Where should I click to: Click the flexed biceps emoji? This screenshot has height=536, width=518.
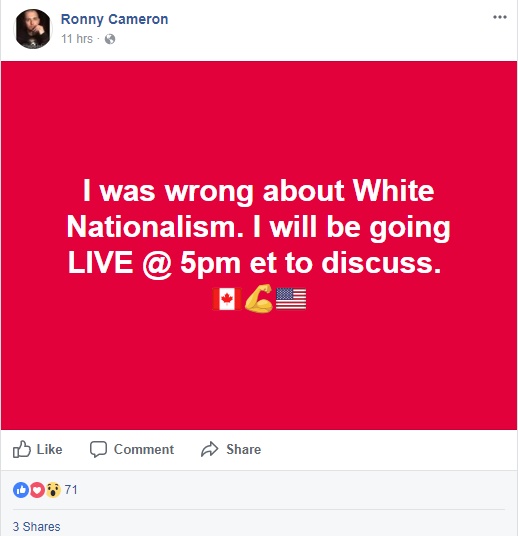tap(258, 298)
